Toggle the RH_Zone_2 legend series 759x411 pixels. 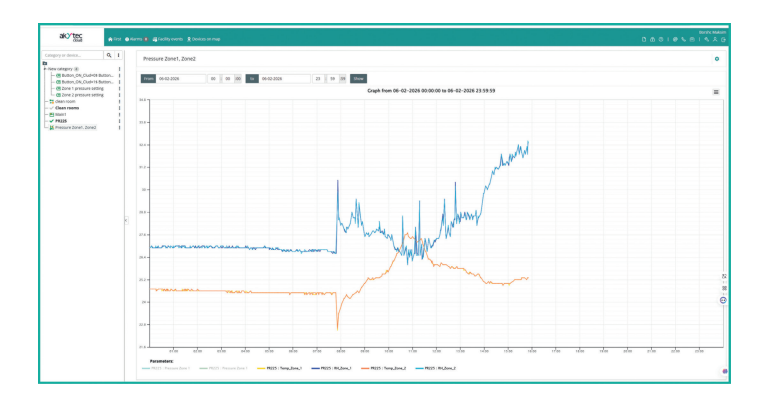pos(435,368)
